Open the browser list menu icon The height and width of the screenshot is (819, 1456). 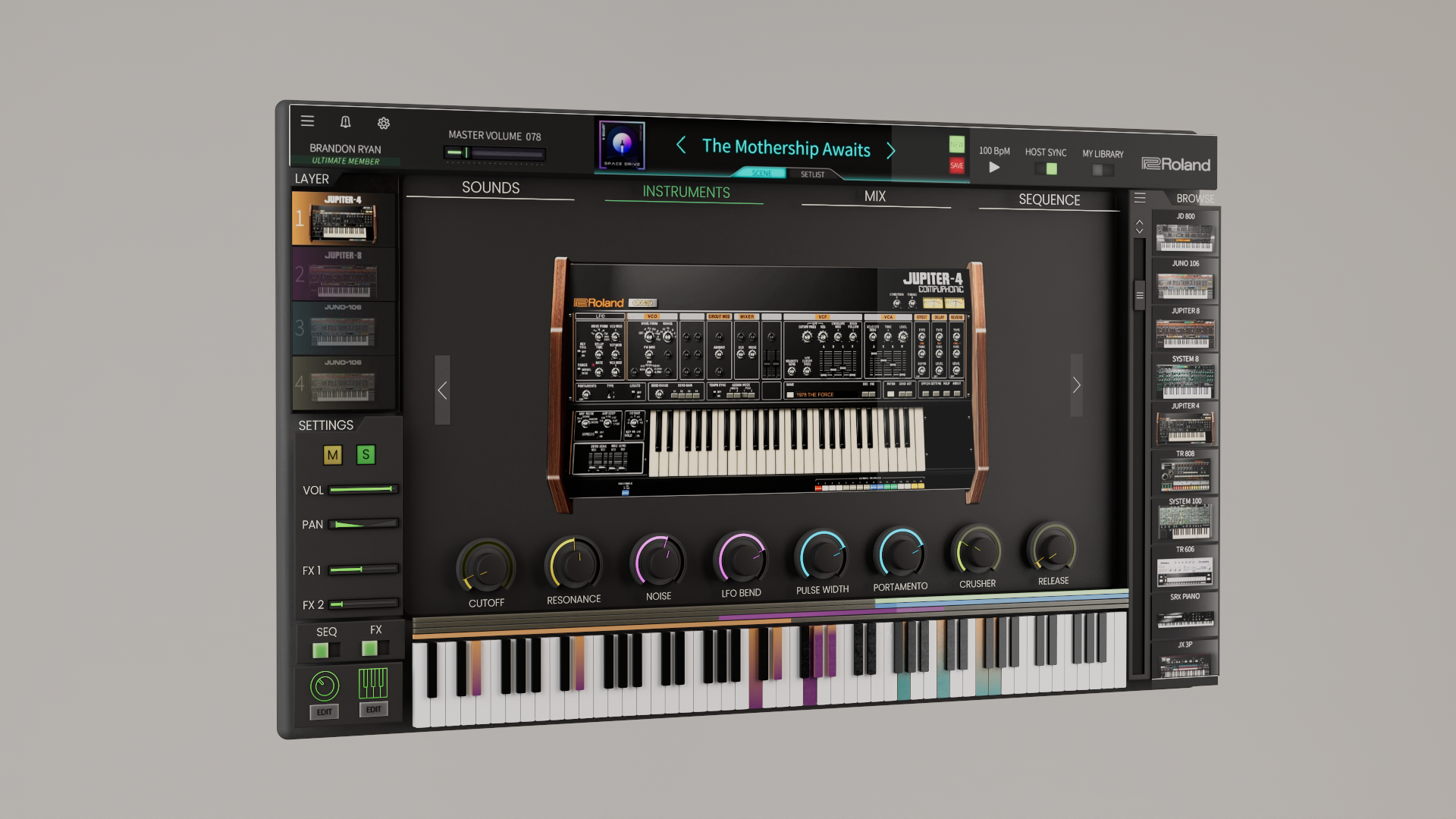click(x=1140, y=198)
